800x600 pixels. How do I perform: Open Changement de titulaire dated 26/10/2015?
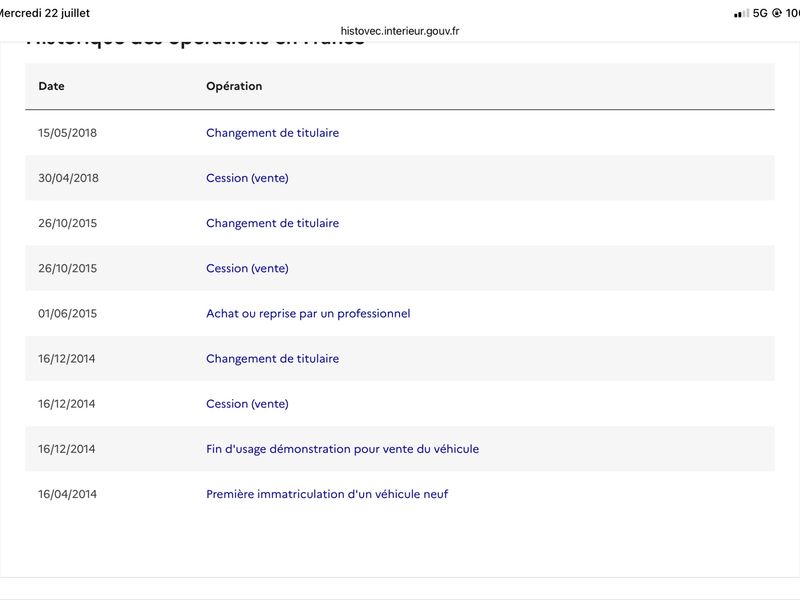pyautogui.click(x=272, y=223)
